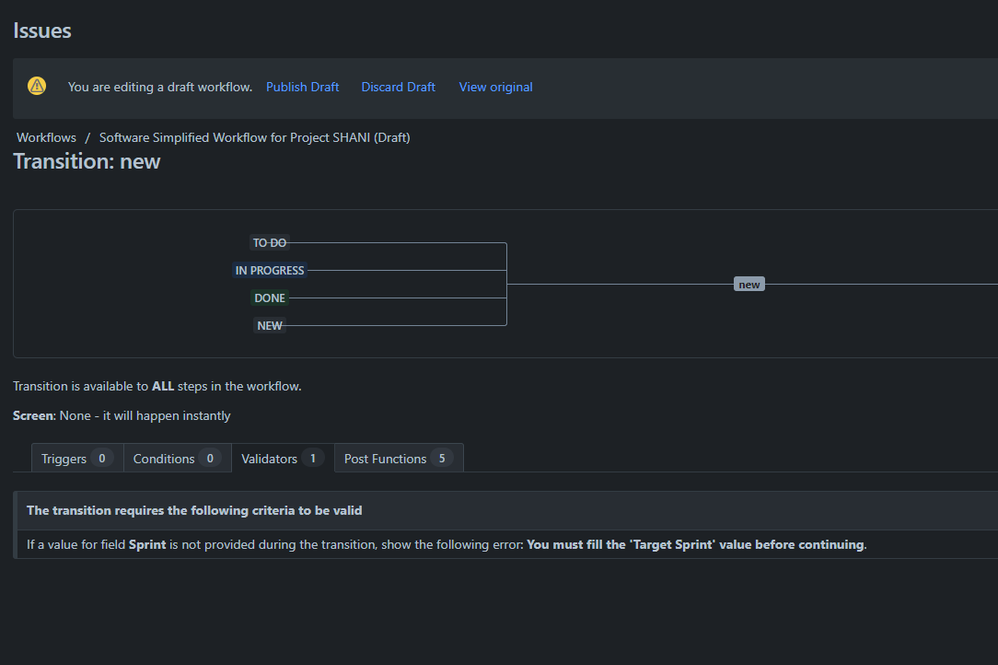Click the IN PROGRESS step in the diagram

[x=269, y=270]
